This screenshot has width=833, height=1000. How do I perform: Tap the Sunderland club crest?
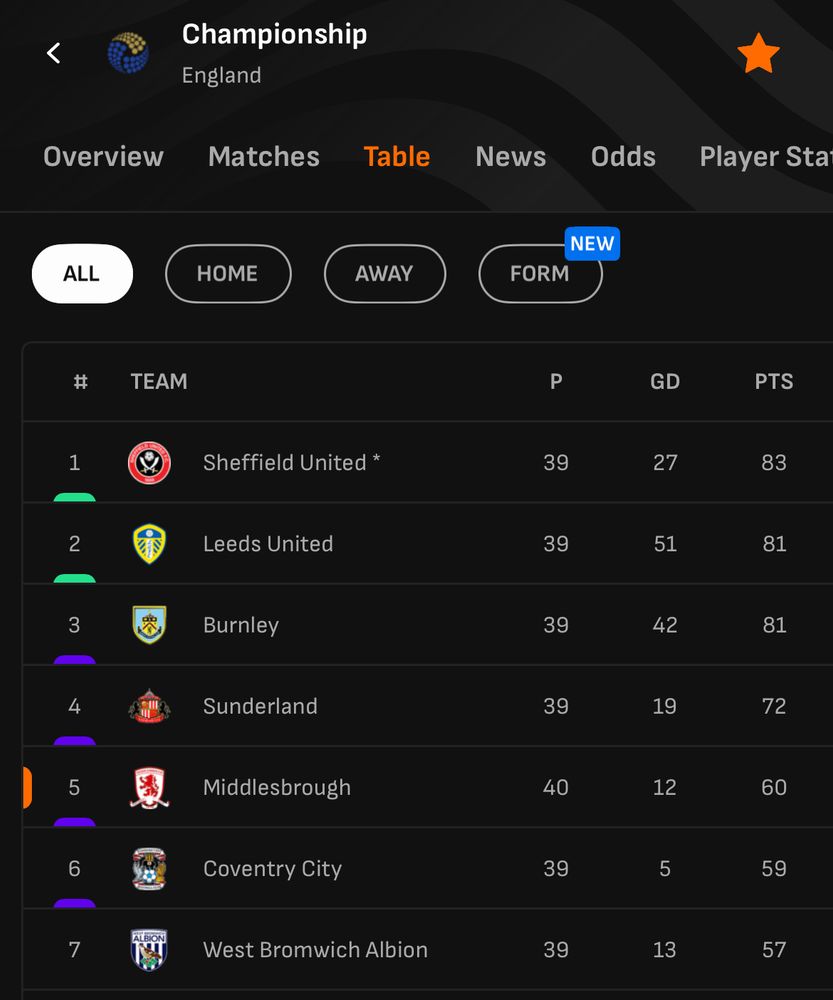149,706
